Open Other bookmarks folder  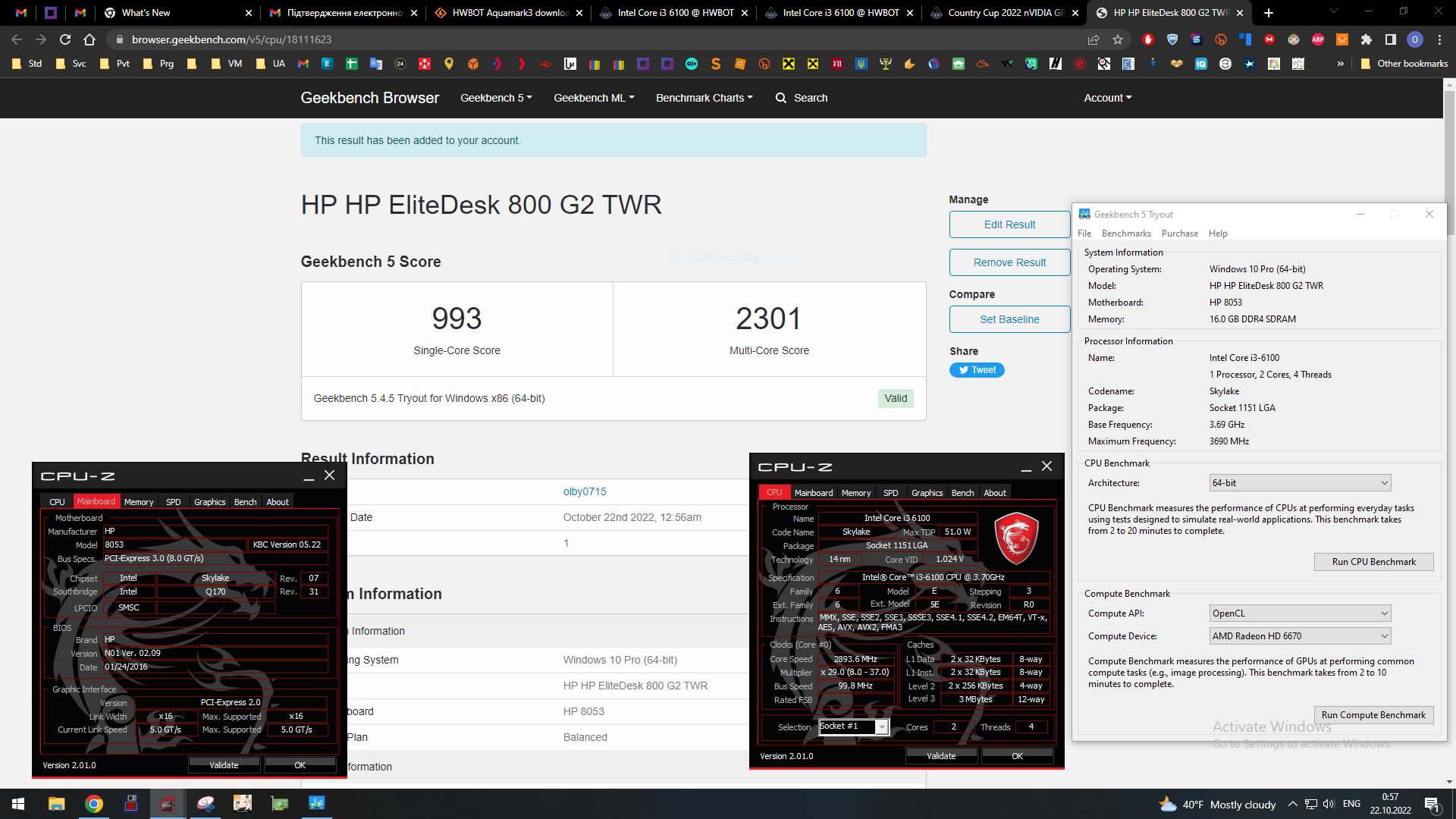[1404, 64]
